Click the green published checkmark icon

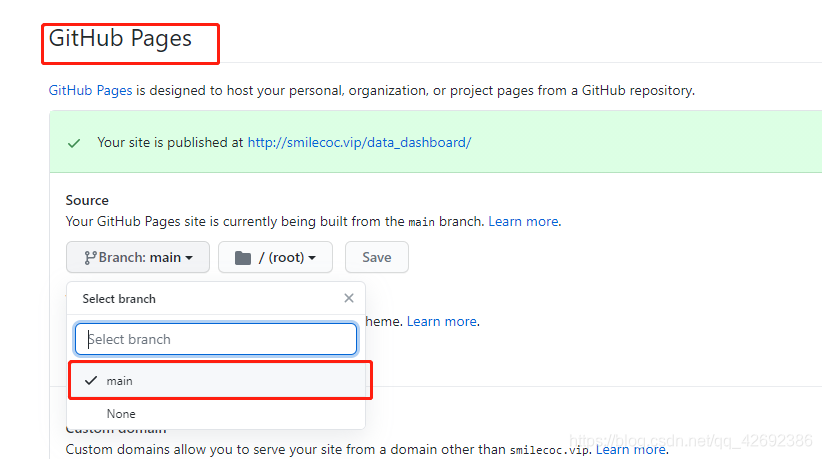(74, 143)
